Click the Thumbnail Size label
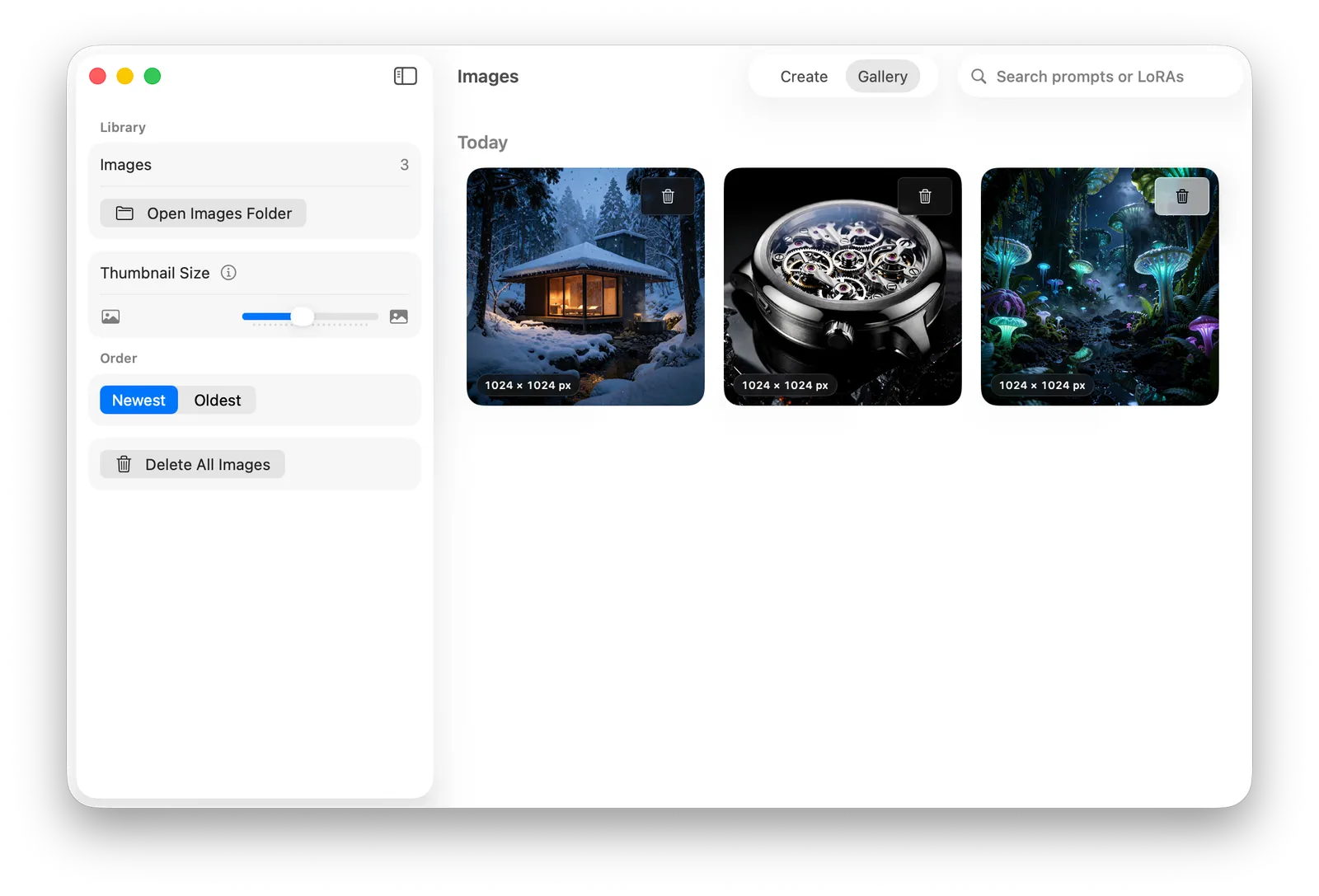This screenshot has height=896, width=1319. pos(155,273)
